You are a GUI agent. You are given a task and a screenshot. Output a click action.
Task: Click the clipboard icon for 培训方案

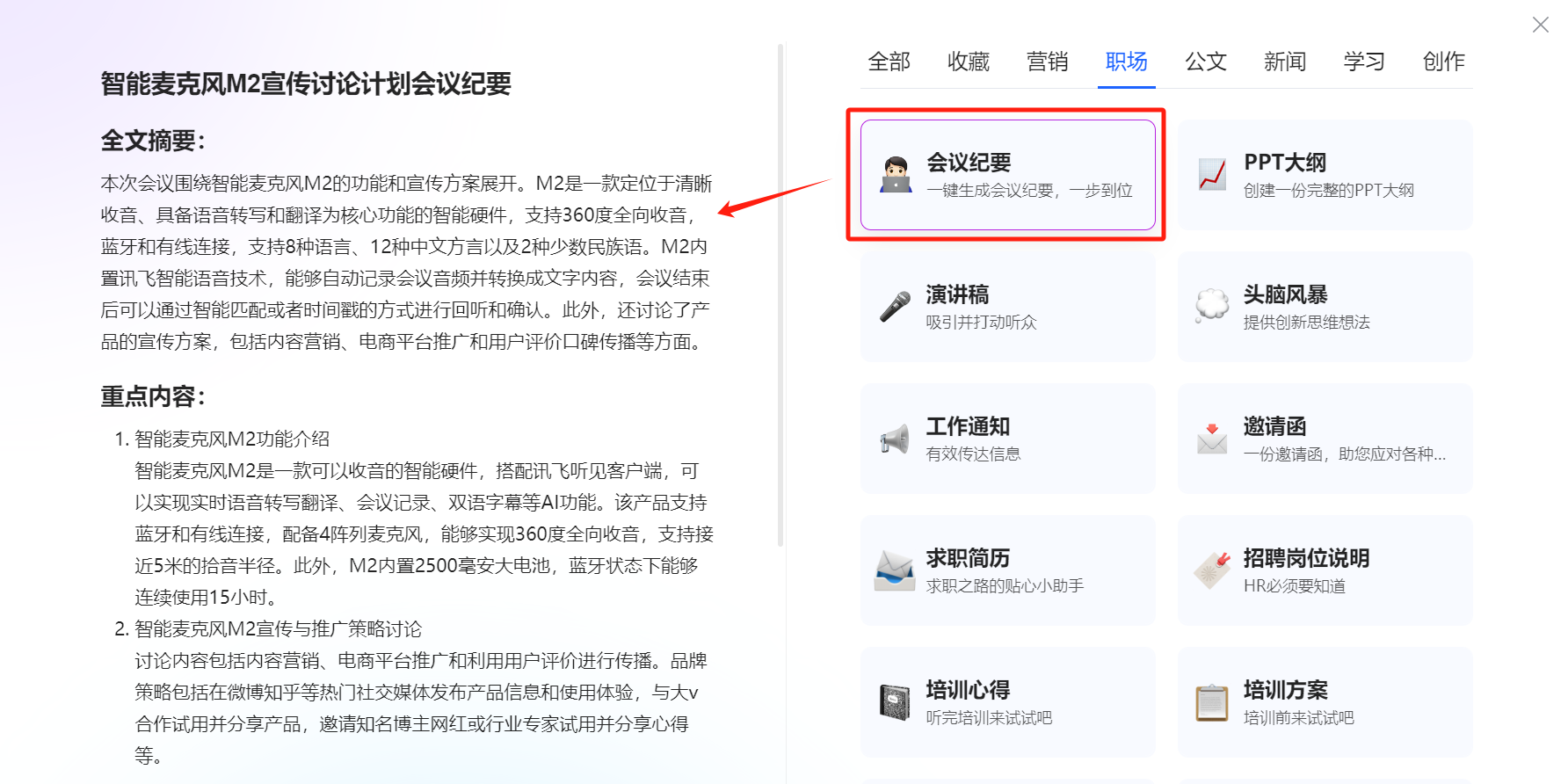point(1212,702)
